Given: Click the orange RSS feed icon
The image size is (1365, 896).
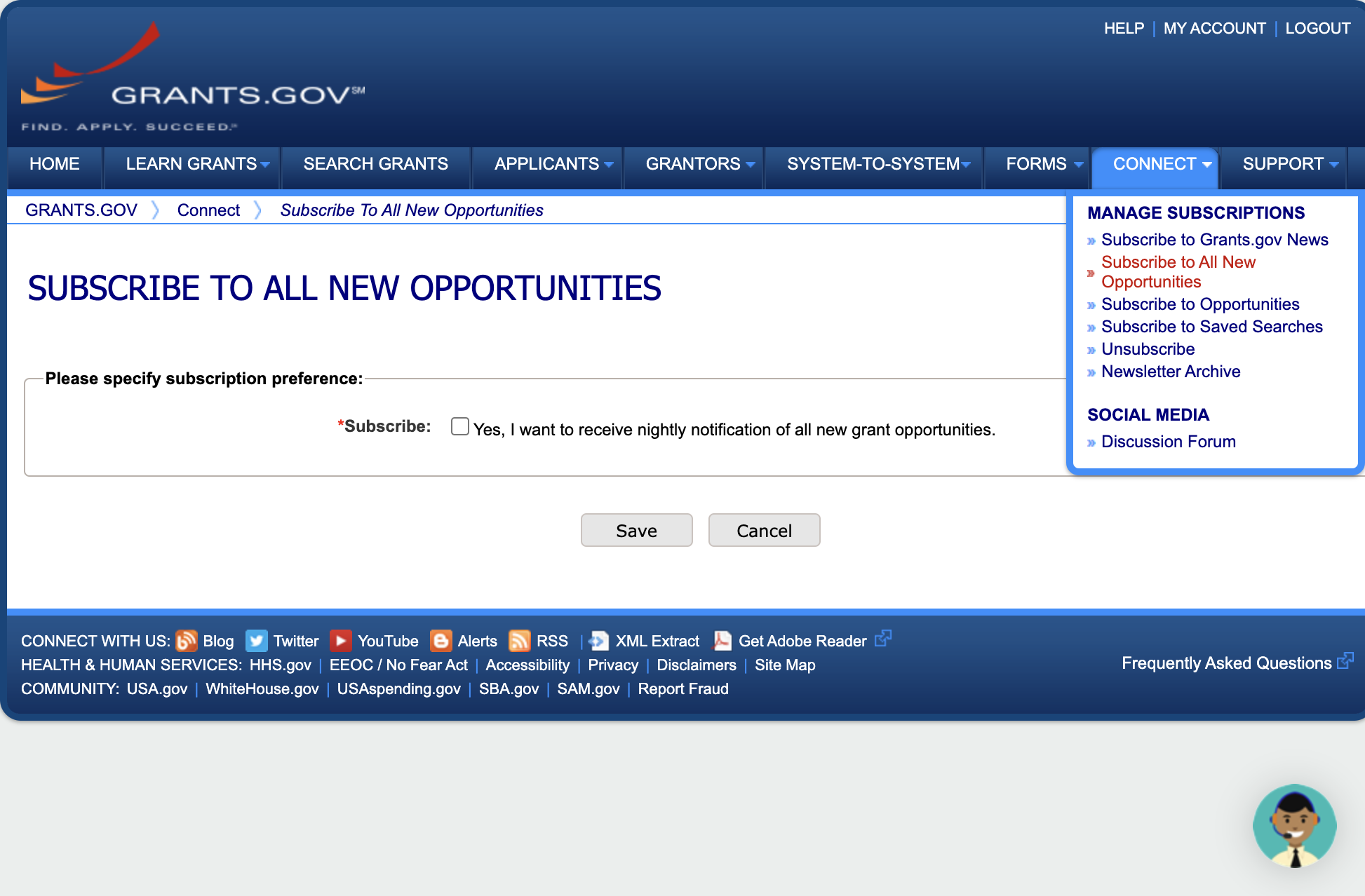Looking at the screenshot, I should (x=520, y=641).
